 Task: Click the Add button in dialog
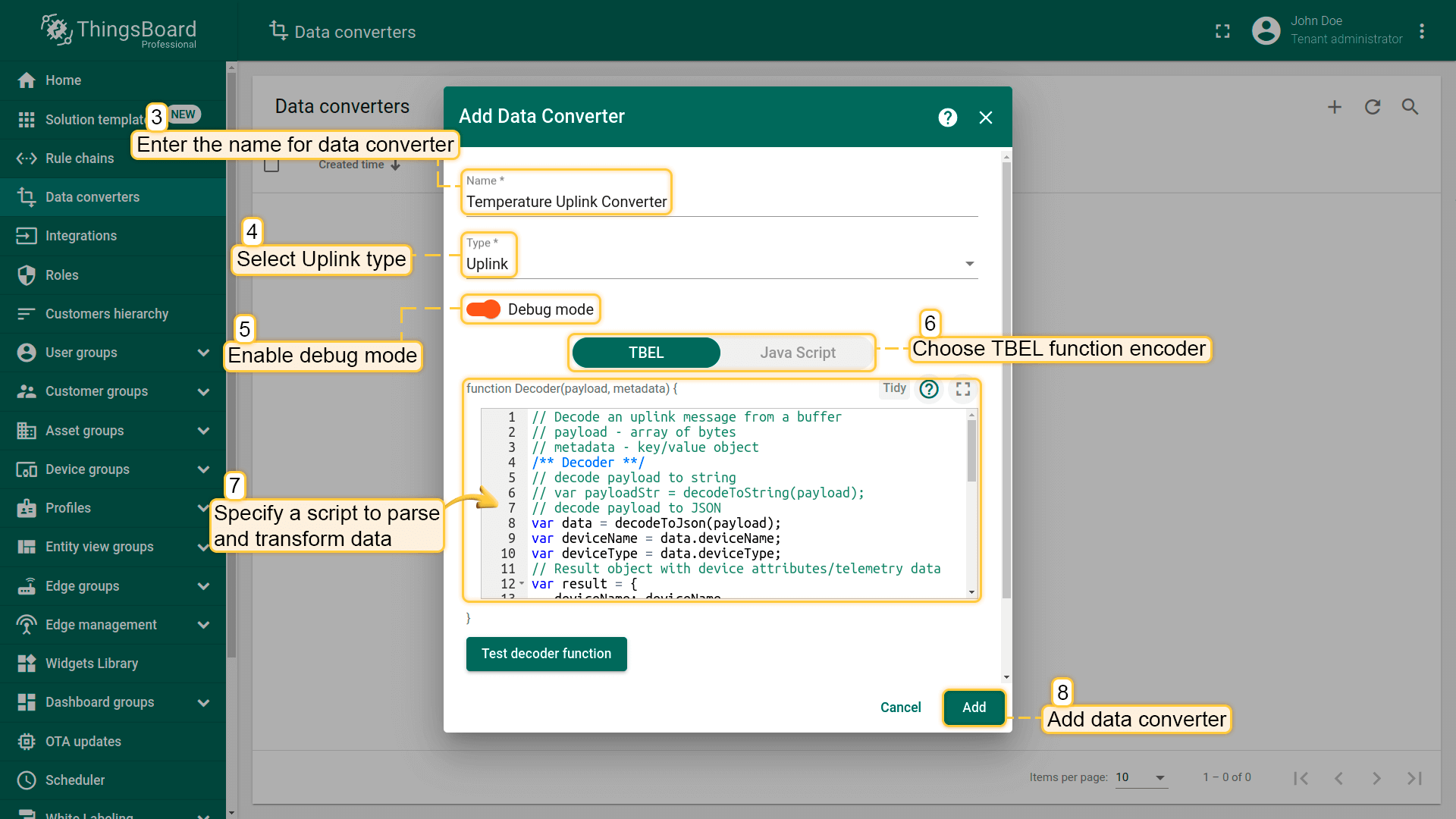(x=974, y=708)
